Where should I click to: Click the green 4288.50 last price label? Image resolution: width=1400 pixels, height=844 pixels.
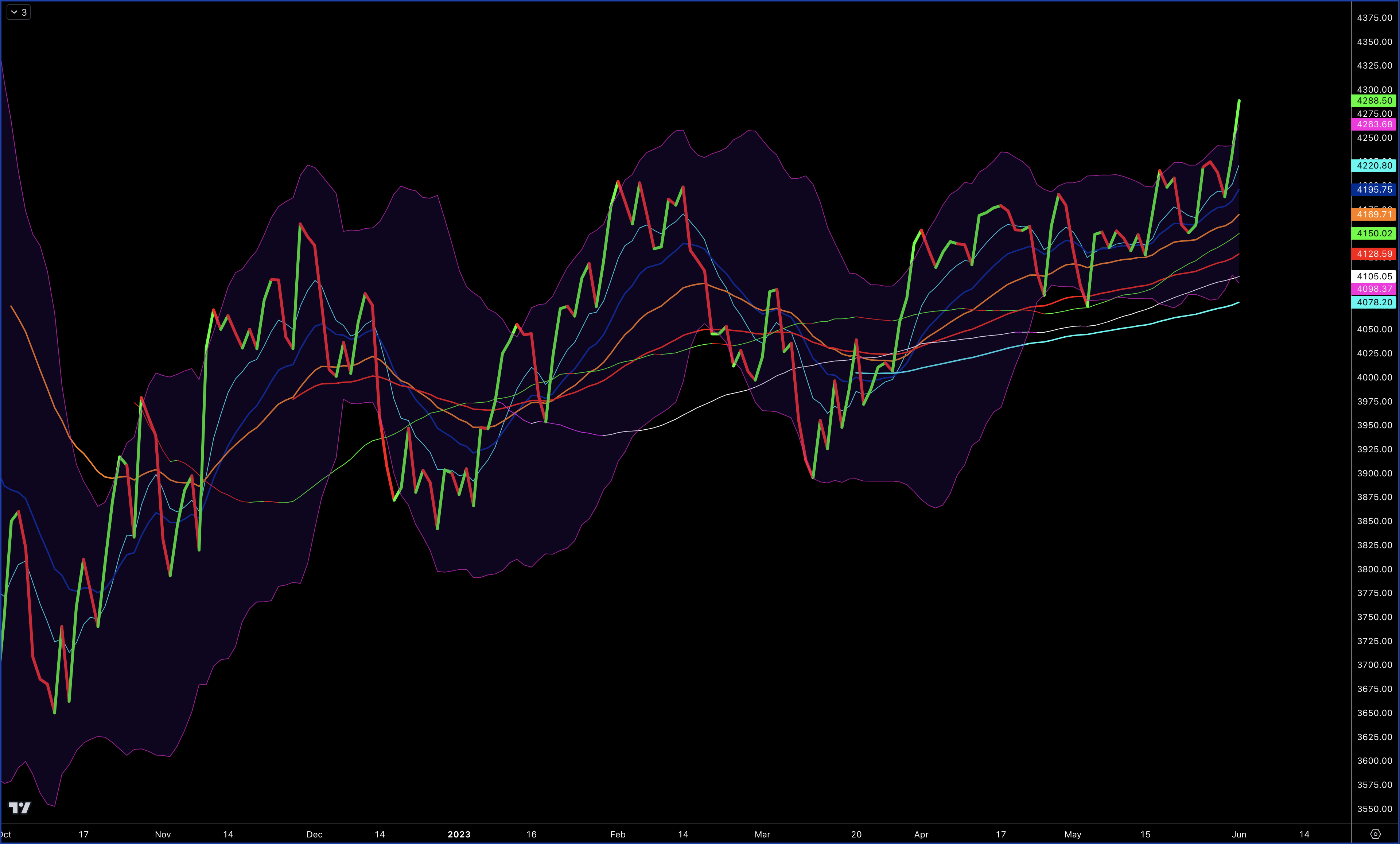pos(1374,101)
